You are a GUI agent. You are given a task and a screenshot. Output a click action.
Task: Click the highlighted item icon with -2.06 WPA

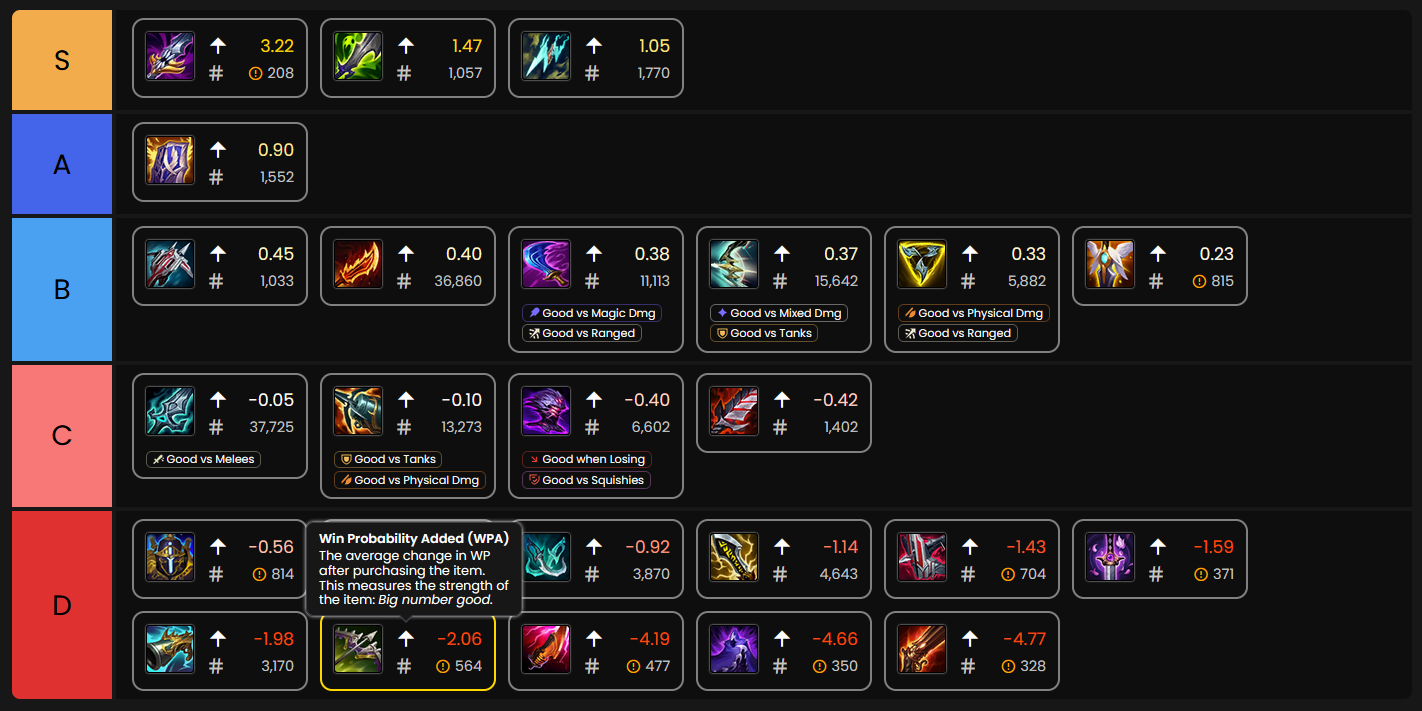pyautogui.click(x=358, y=650)
